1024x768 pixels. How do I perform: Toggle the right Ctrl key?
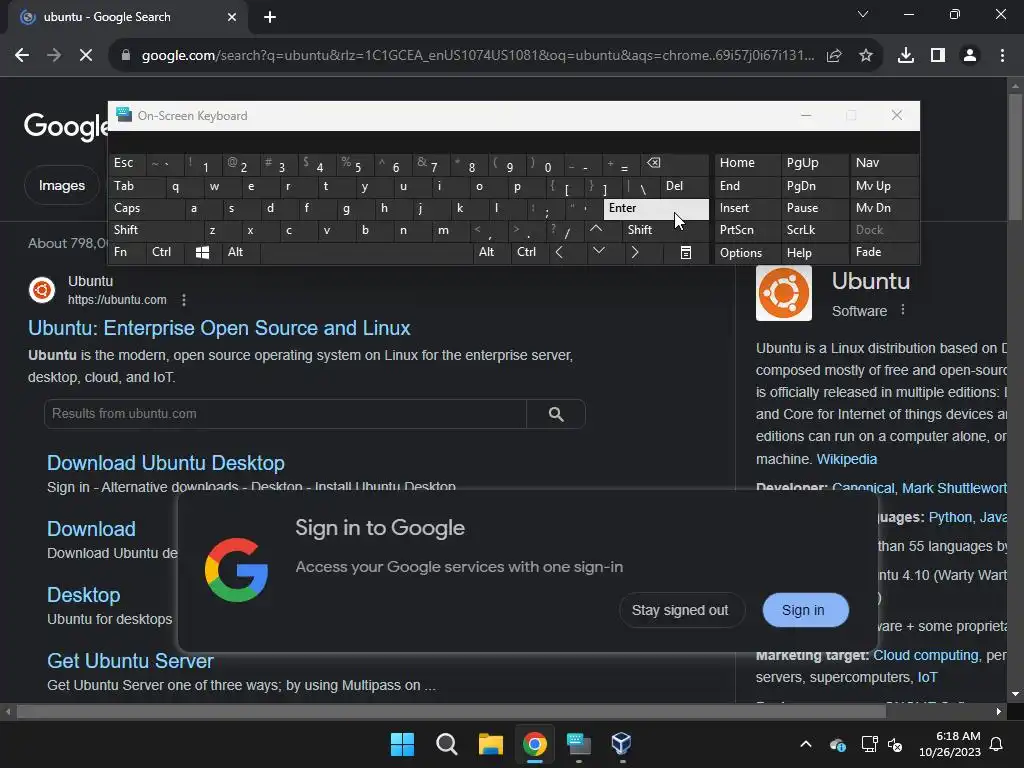click(529, 252)
